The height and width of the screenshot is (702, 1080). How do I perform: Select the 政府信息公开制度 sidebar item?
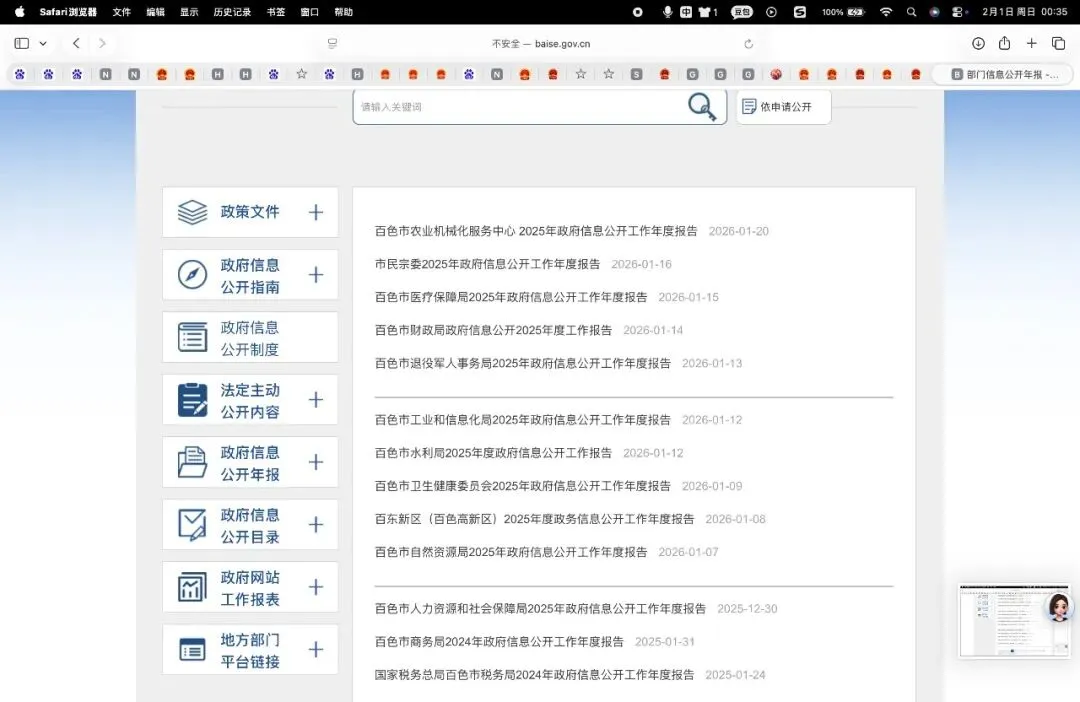click(x=250, y=338)
